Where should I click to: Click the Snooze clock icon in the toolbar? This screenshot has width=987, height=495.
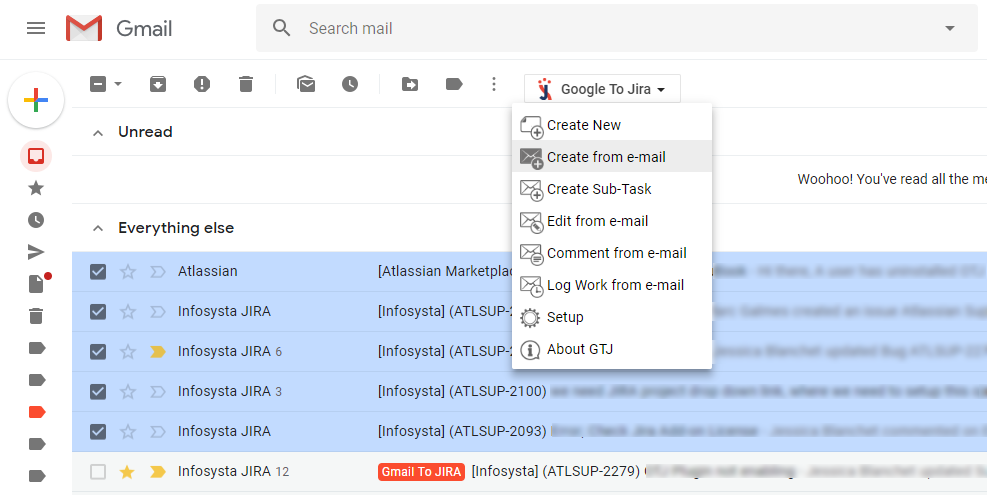click(350, 85)
